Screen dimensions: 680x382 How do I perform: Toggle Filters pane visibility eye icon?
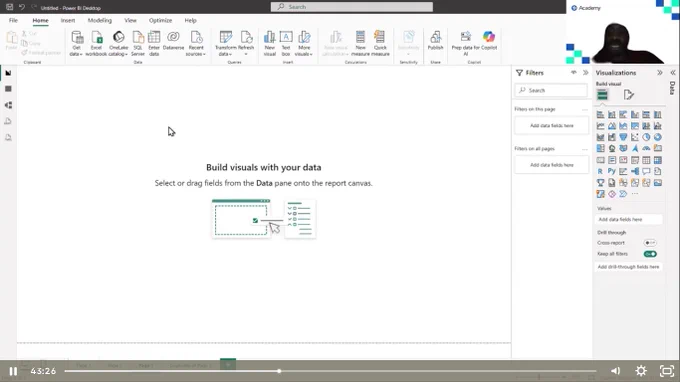point(574,72)
